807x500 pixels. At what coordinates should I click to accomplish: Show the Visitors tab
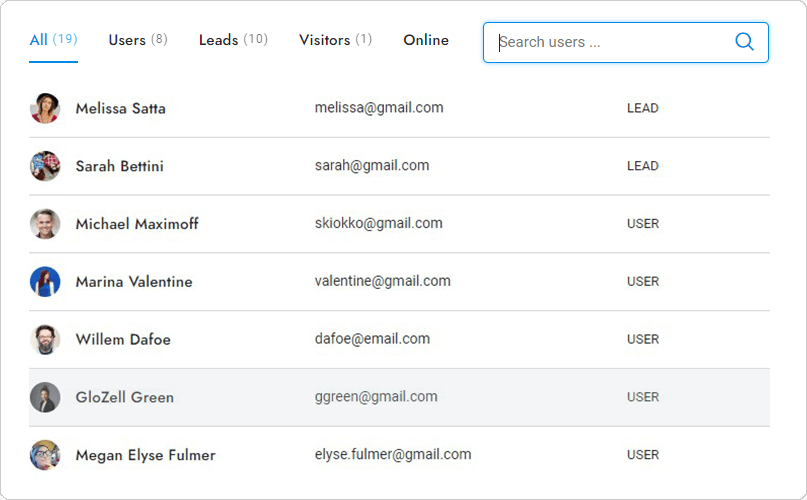[335, 40]
